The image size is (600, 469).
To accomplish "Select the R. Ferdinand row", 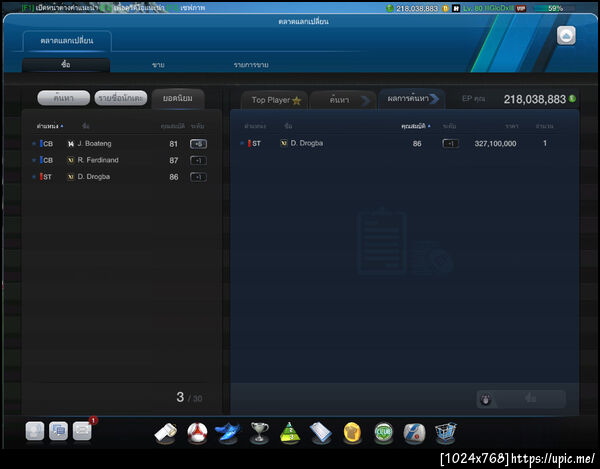I will pyautogui.click(x=119, y=160).
